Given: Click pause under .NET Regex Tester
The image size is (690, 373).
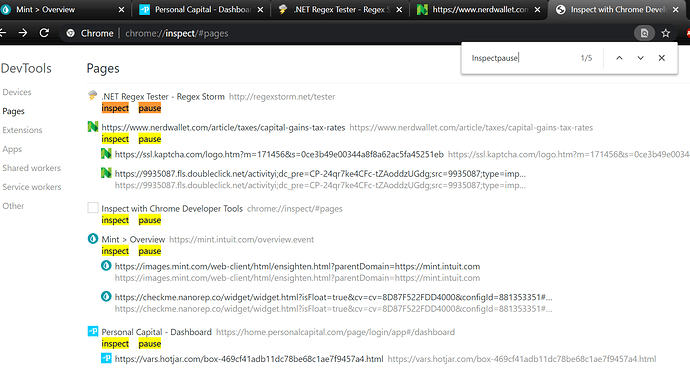Looking at the screenshot, I should pyautogui.click(x=150, y=108).
